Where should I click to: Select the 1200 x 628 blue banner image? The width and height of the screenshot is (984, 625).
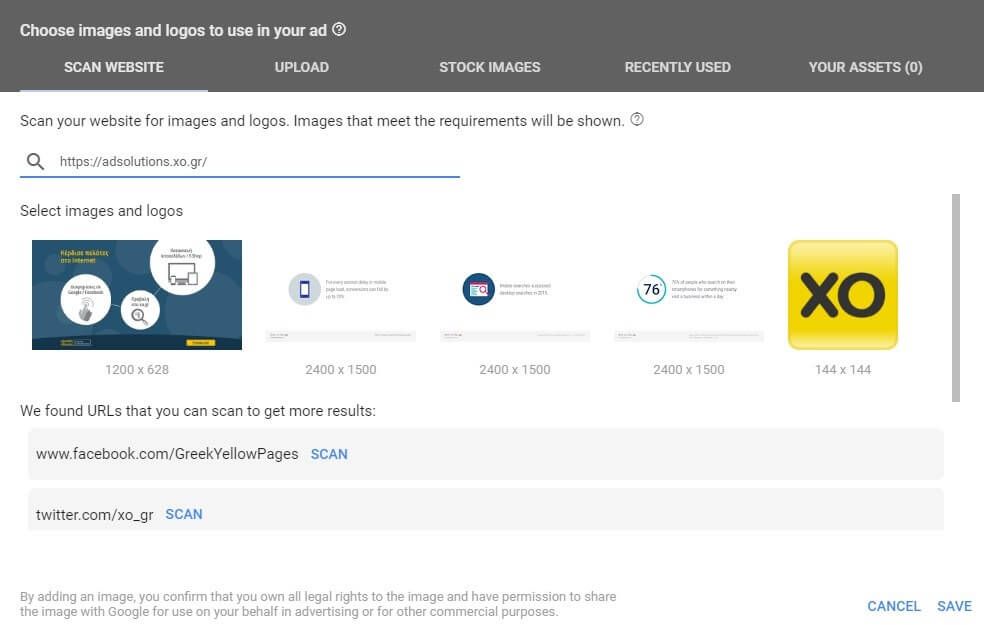137,295
